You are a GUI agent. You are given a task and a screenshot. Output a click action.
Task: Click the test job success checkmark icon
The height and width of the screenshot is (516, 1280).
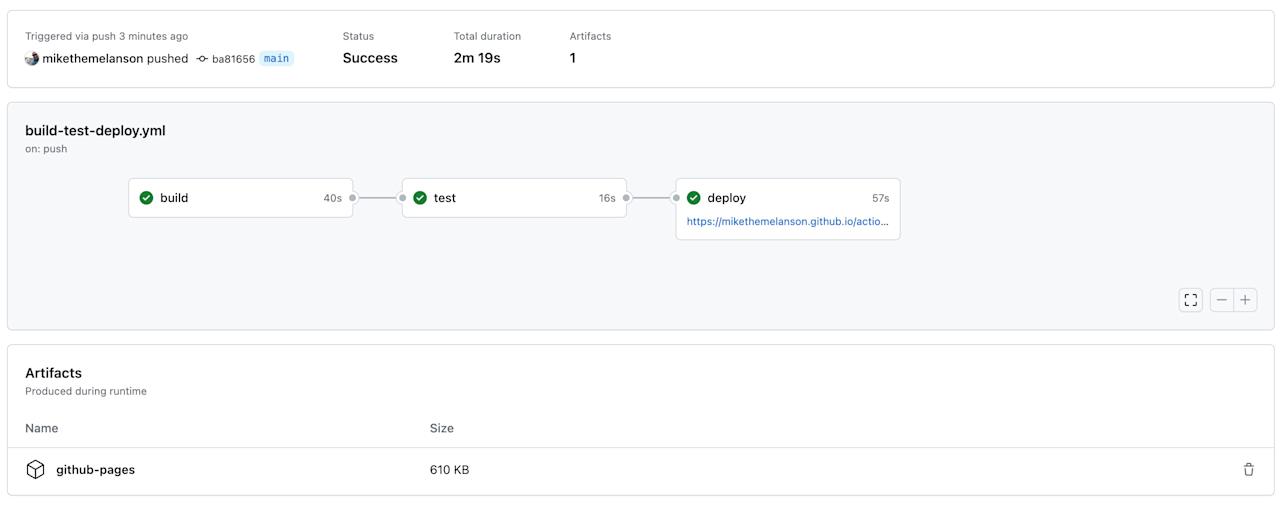pyautogui.click(x=420, y=198)
